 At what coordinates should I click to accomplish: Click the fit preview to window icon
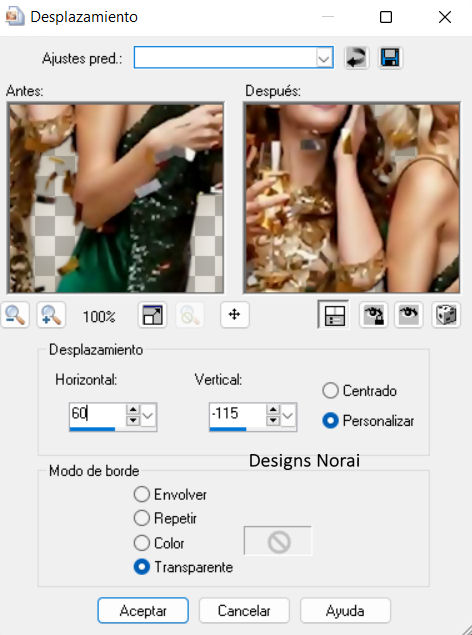[x=153, y=315]
